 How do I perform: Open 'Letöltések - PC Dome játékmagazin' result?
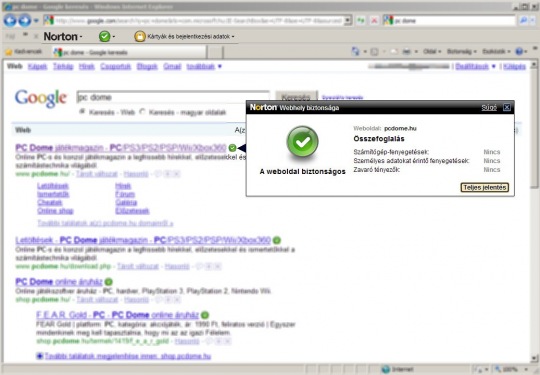click(143, 240)
